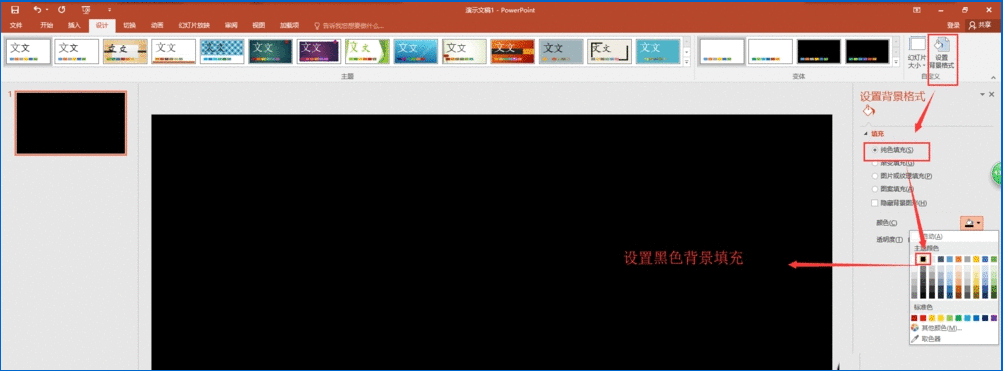Pick the green swatch in theme colors row

click(993, 259)
